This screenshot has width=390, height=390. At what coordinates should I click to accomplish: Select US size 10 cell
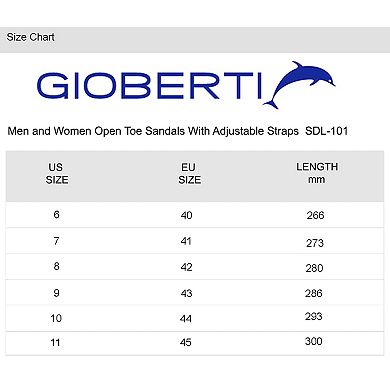[x=56, y=318]
